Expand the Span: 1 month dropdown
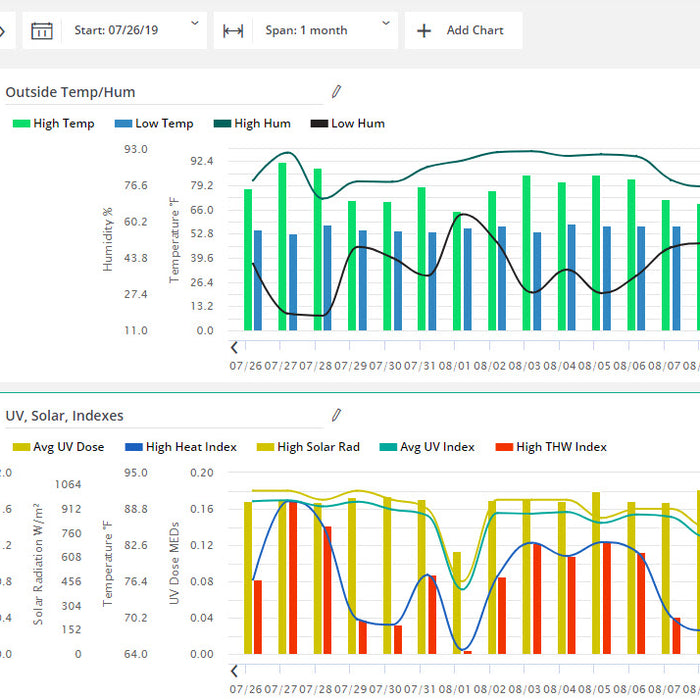Viewport: 700px width, 700px height. (x=327, y=31)
